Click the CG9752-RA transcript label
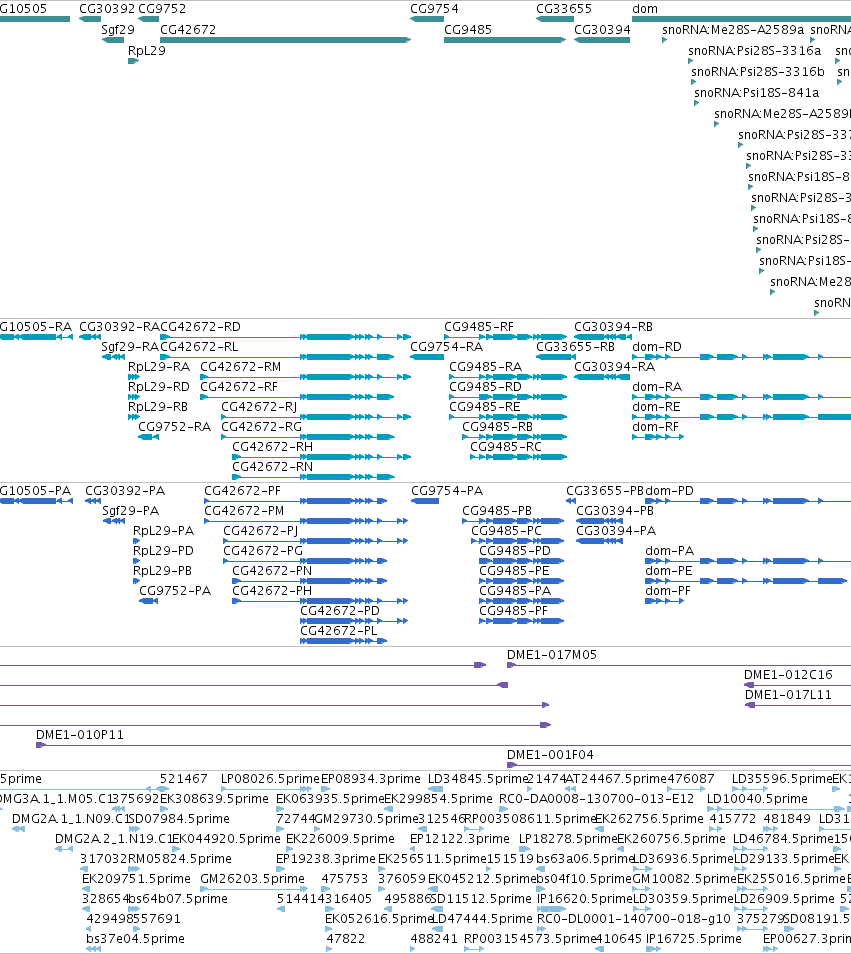This screenshot has height=954, width=851. (175, 427)
